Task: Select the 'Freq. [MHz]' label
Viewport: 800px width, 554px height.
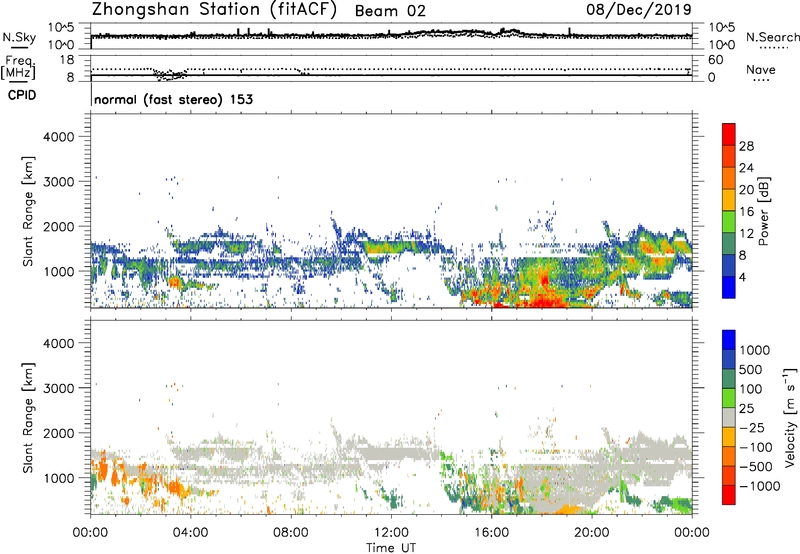Action: pos(19,67)
